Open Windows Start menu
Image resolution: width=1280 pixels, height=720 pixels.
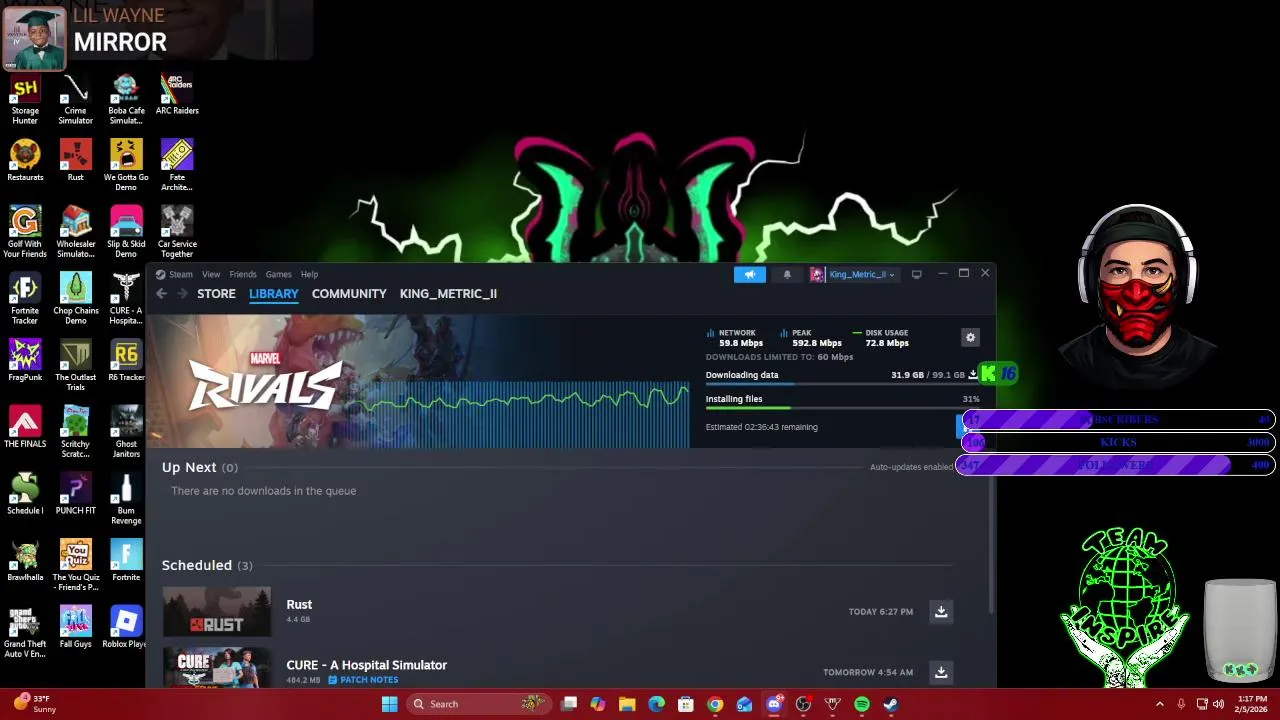click(389, 704)
